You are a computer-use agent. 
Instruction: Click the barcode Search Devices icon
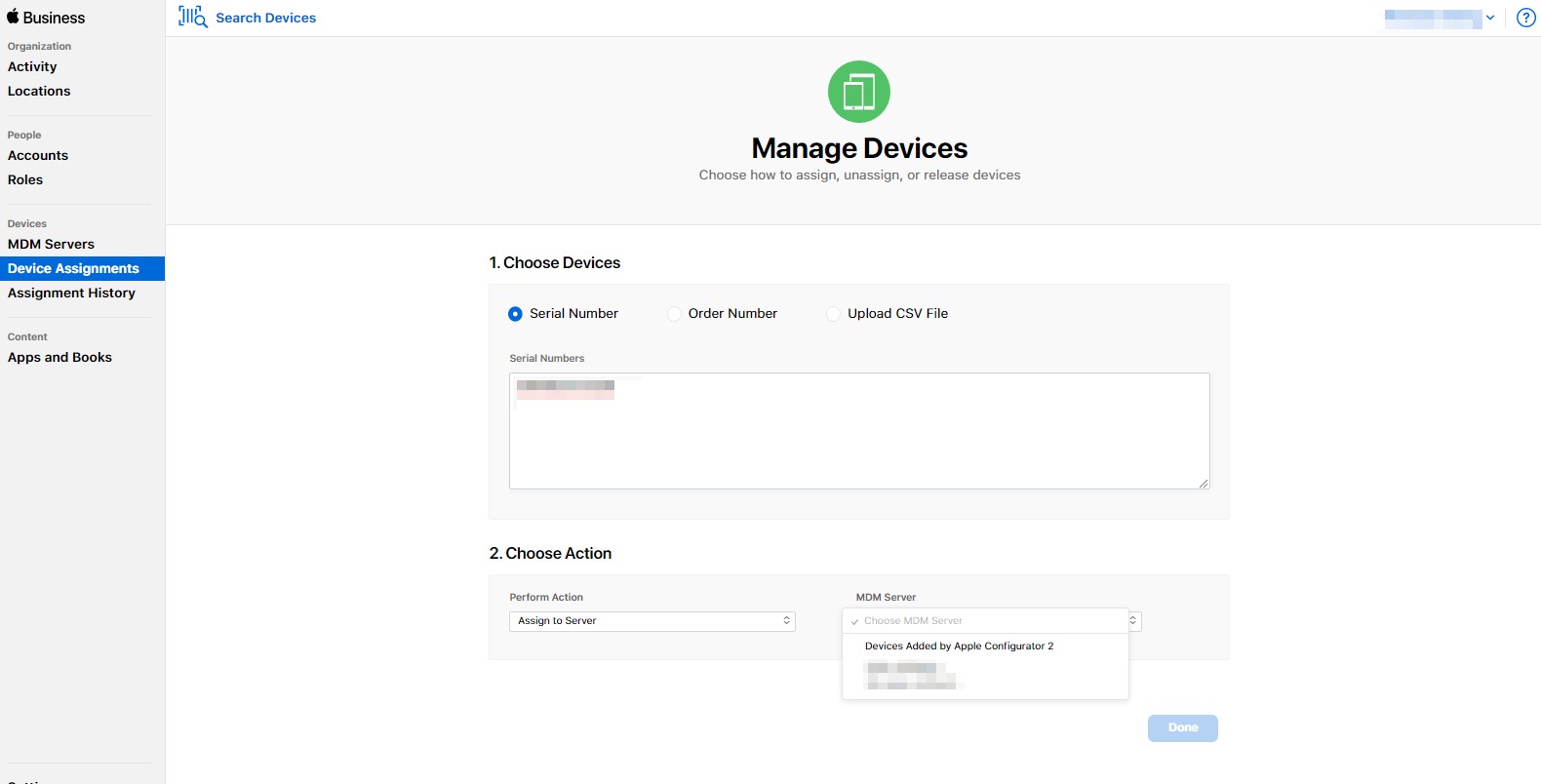tap(192, 17)
